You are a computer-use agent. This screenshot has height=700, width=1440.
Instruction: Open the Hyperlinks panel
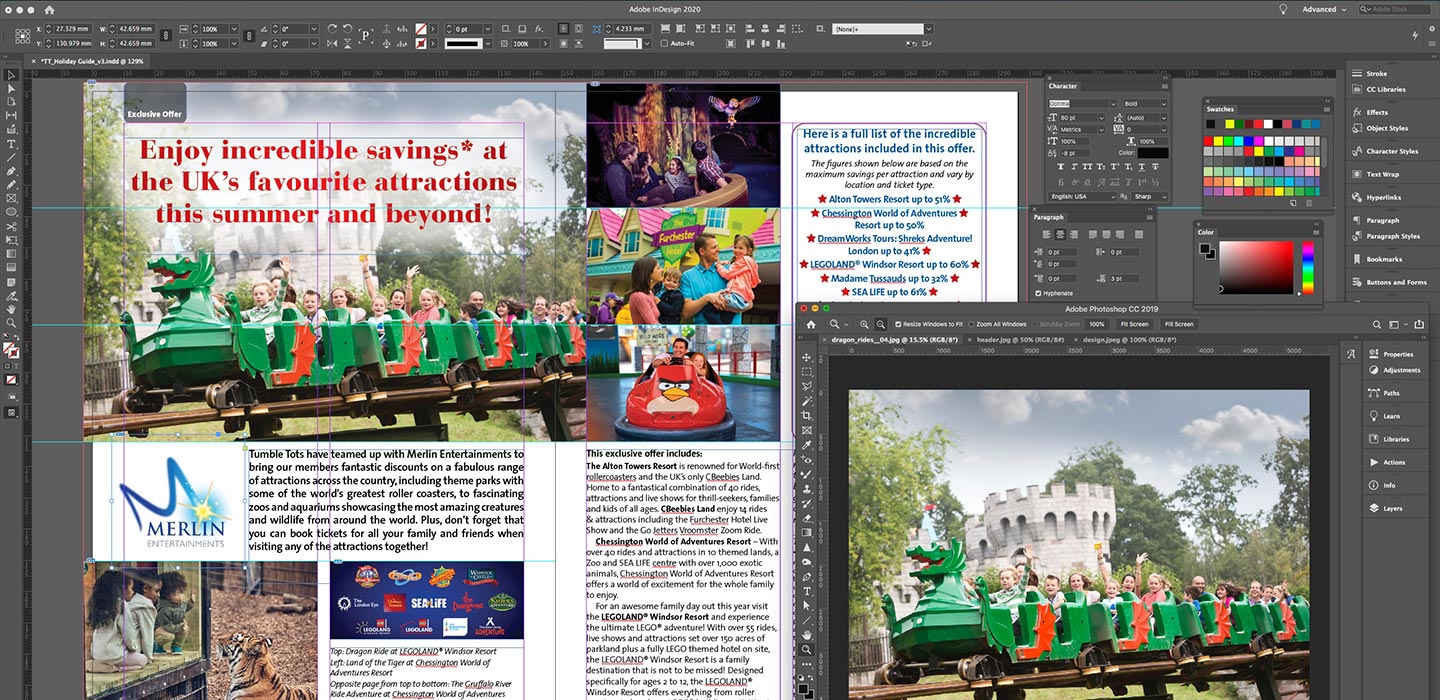coord(1384,198)
